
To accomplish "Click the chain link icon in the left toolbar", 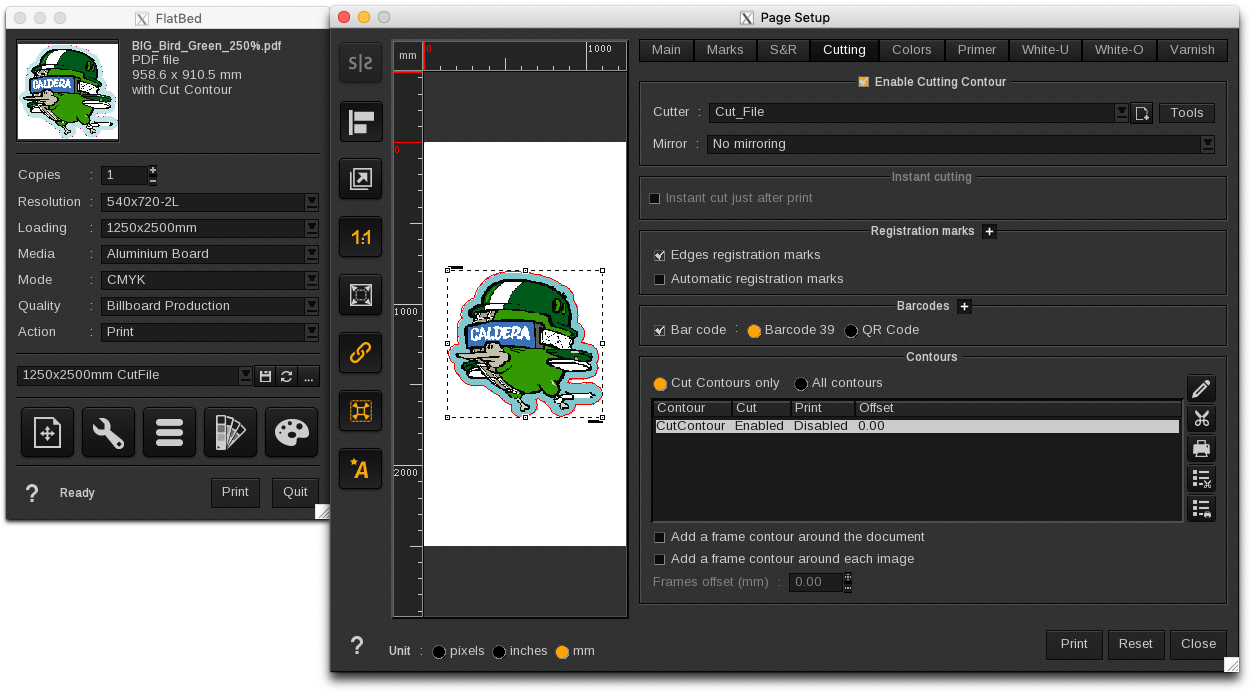I will [x=360, y=352].
